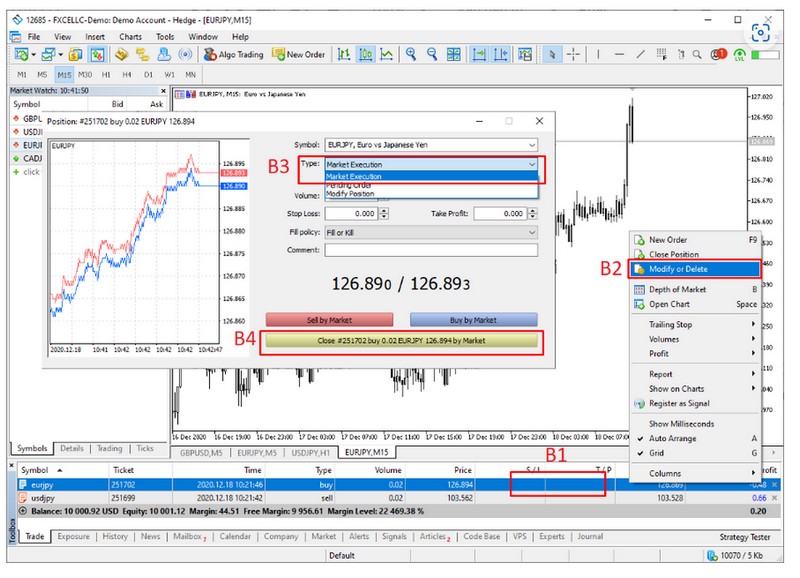Select the M1 timeframe

21,74
